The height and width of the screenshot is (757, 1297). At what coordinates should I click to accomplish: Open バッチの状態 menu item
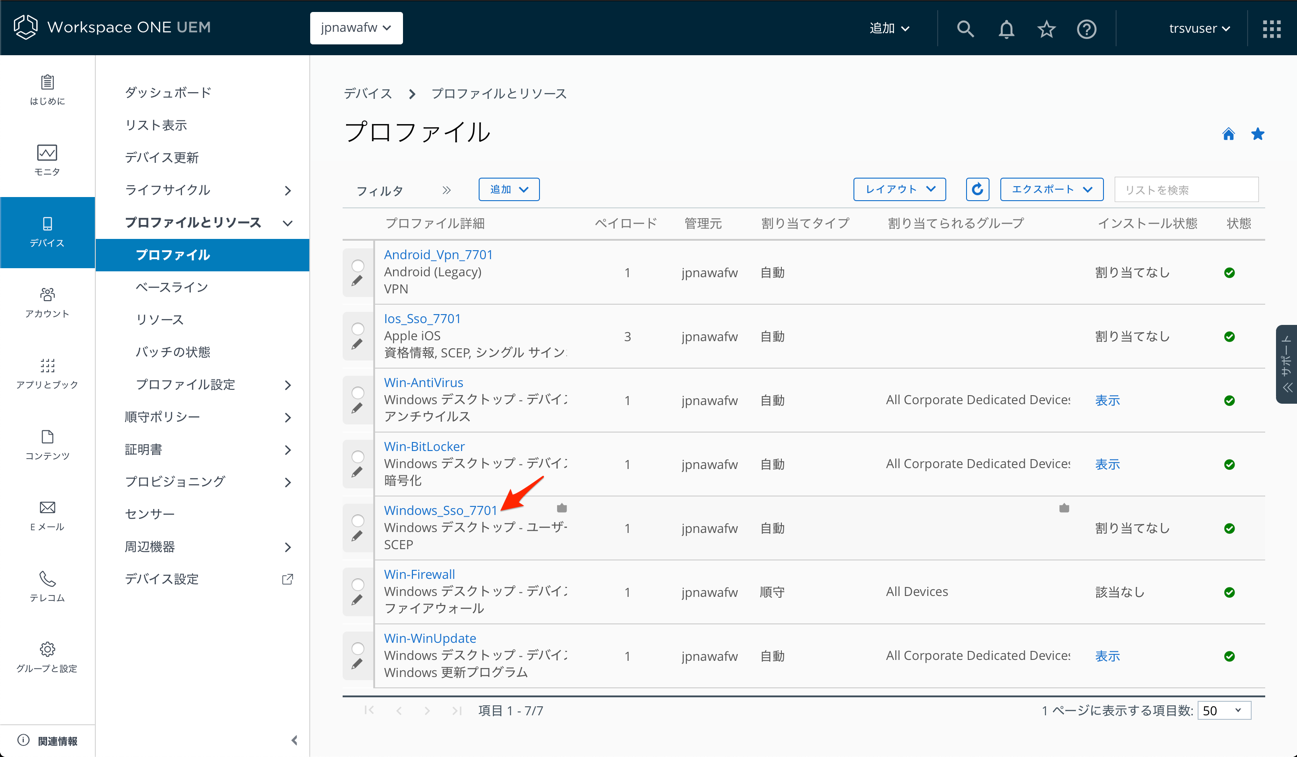pos(173,352)
